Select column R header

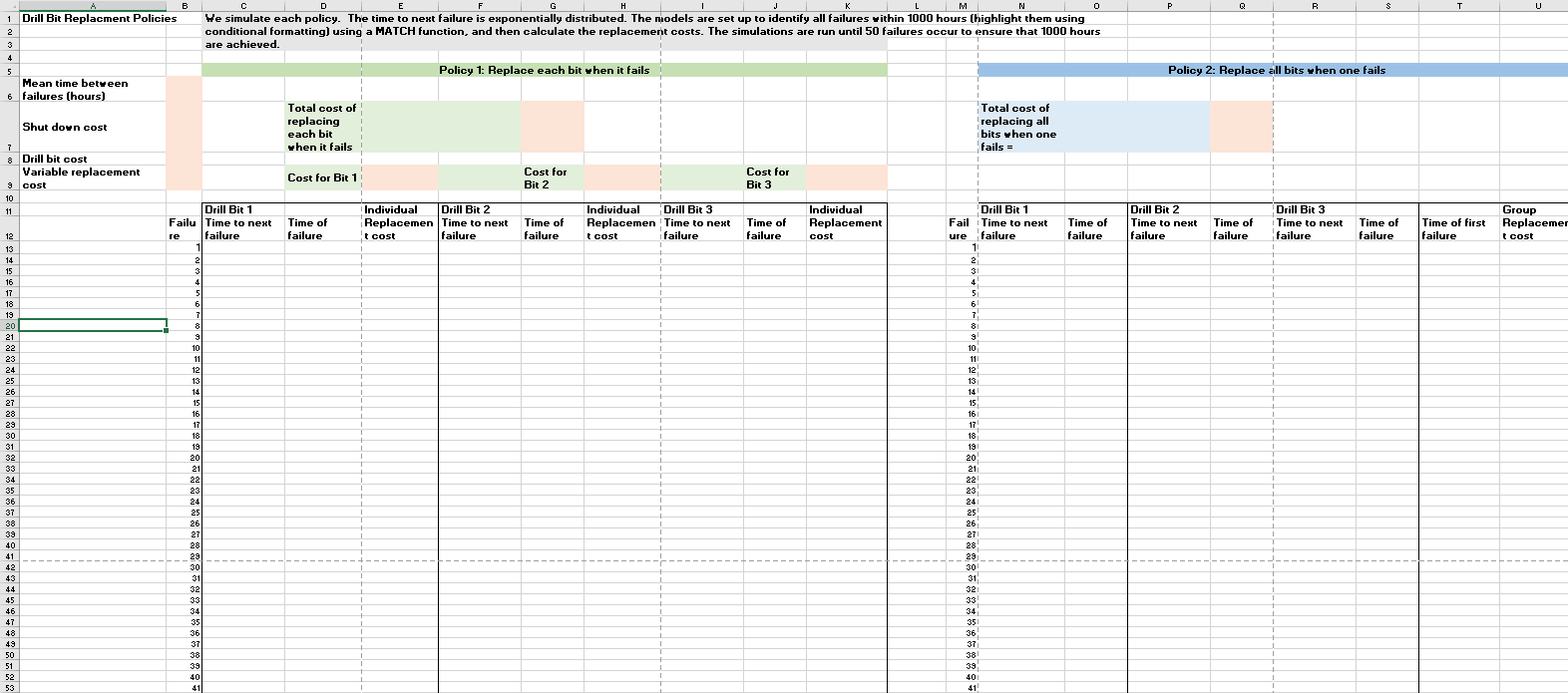1315,6
